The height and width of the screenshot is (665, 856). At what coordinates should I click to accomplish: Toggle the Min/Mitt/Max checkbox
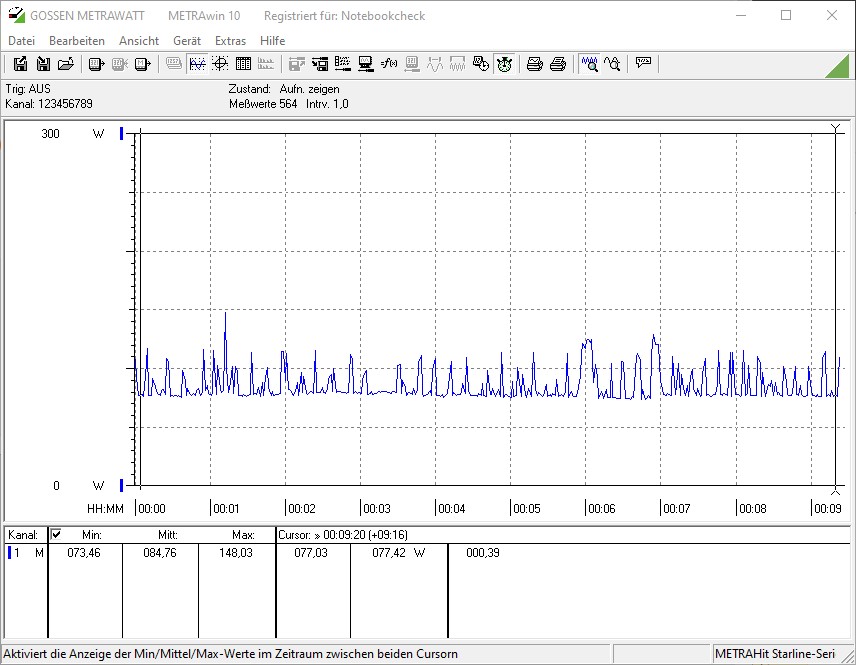point(56,534)
